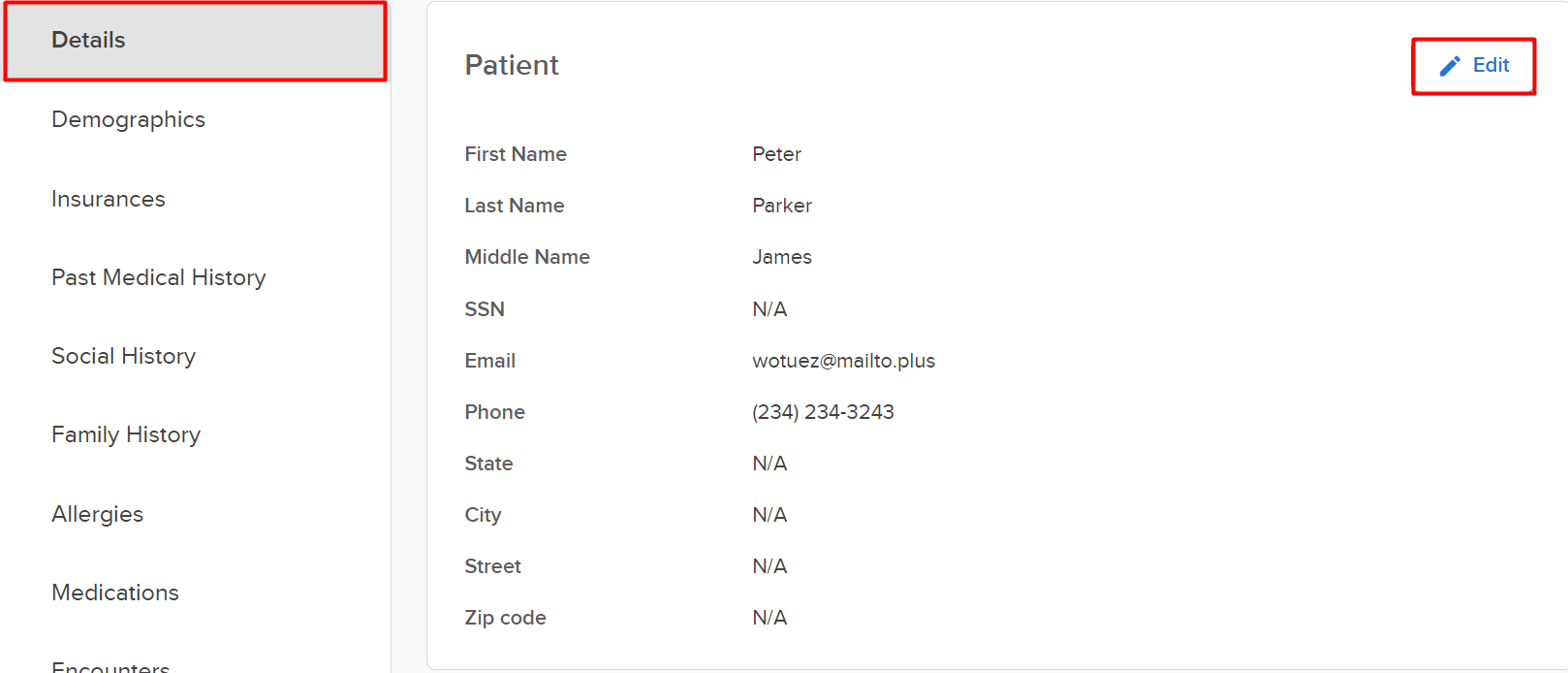The width and height of the screenshot is (1568, 673).
Task: Open the Encounters section
Action: click(x=110, y=666)
